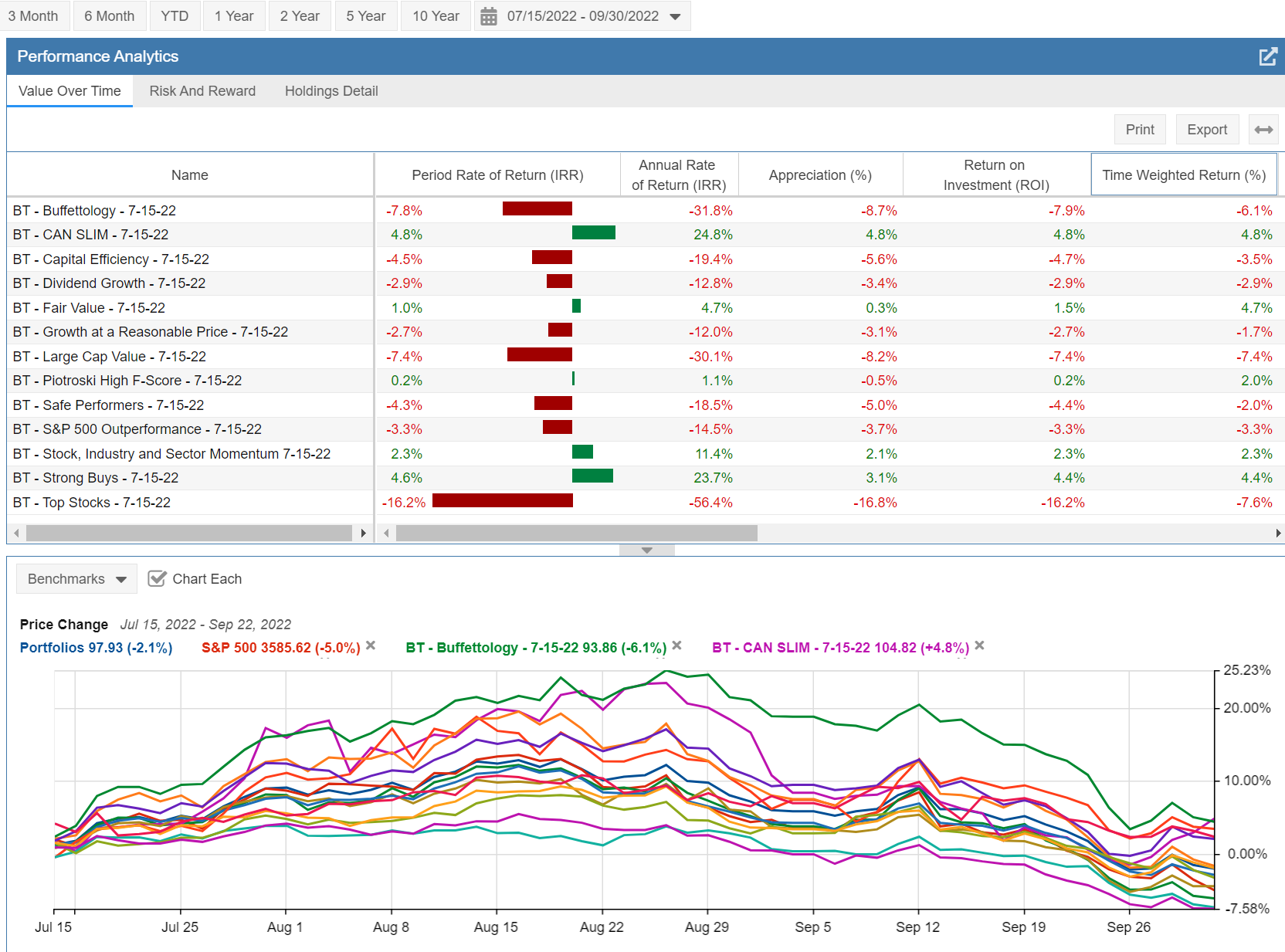
Task: Open Performance Analytics in pop-out window
Action: pyautogui.click(x=1267, y=56)
